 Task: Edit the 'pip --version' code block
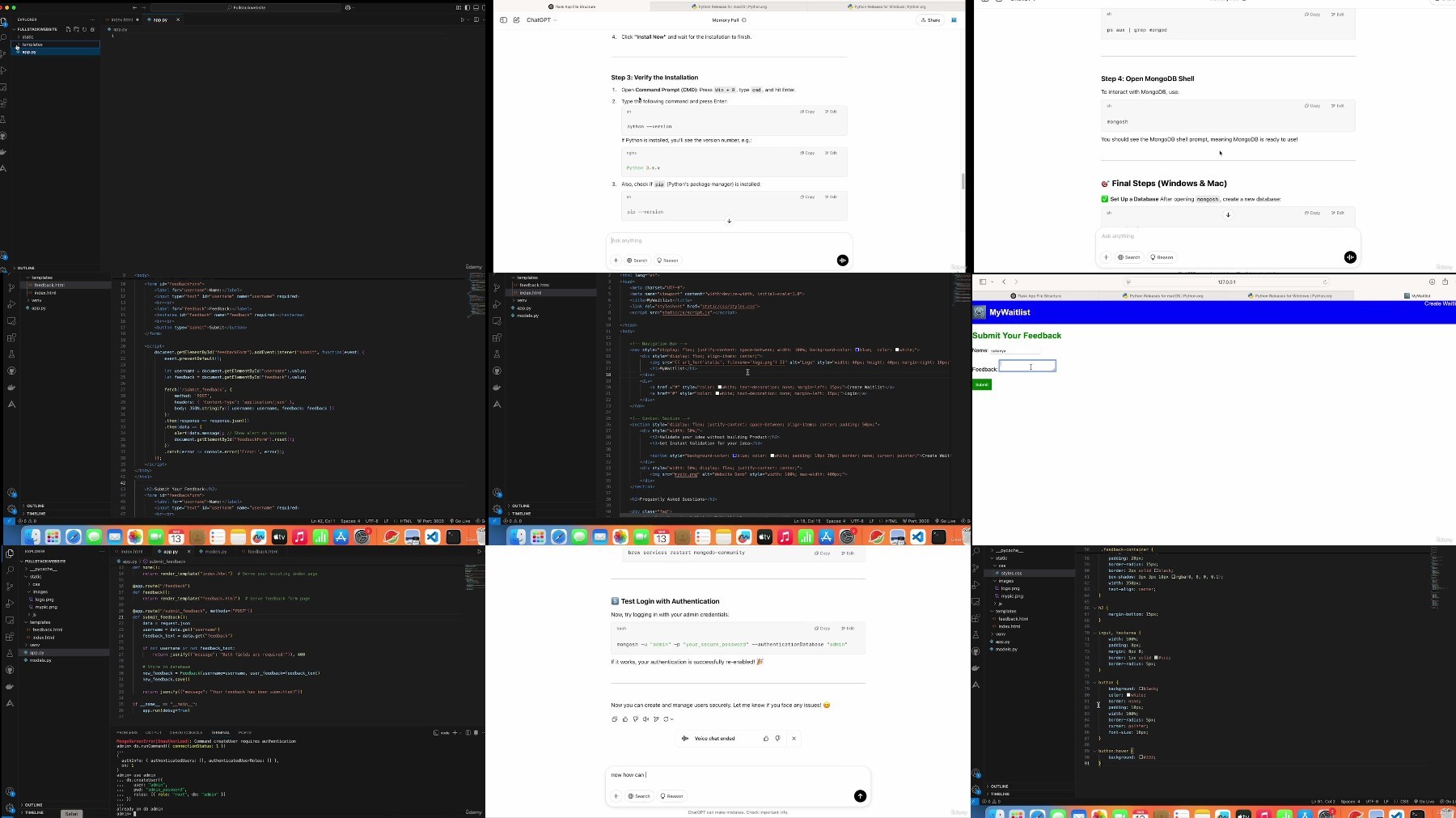tap(831, 197)
